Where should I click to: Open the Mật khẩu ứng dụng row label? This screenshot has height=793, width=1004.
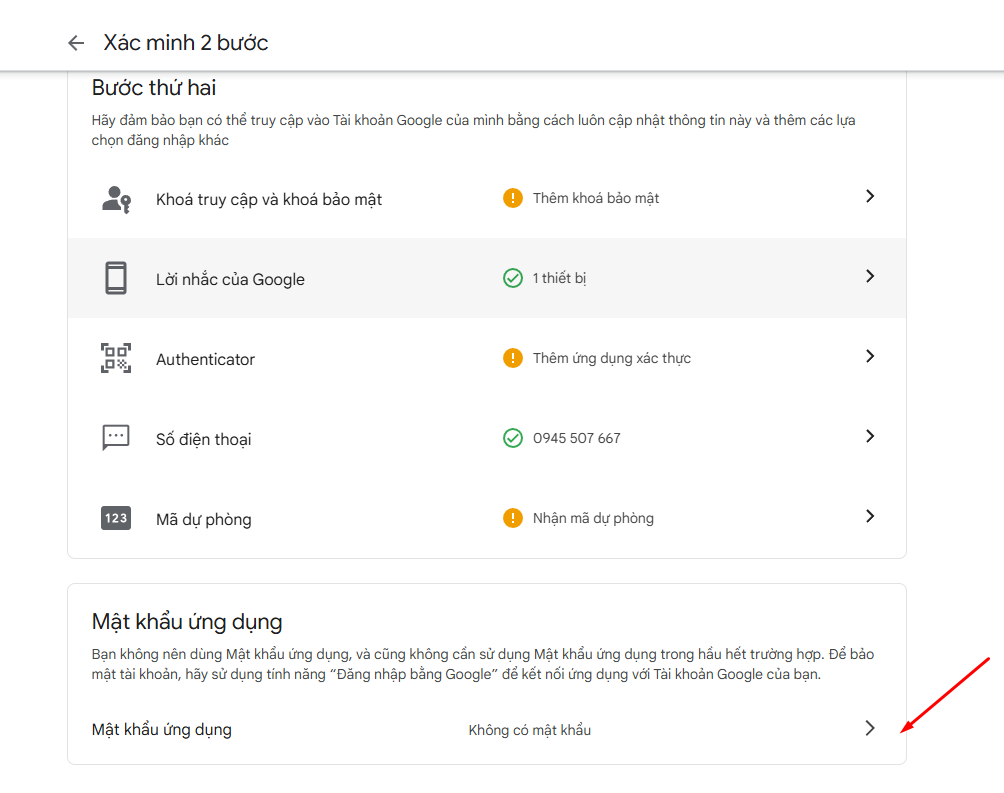[x=162, y=730]
